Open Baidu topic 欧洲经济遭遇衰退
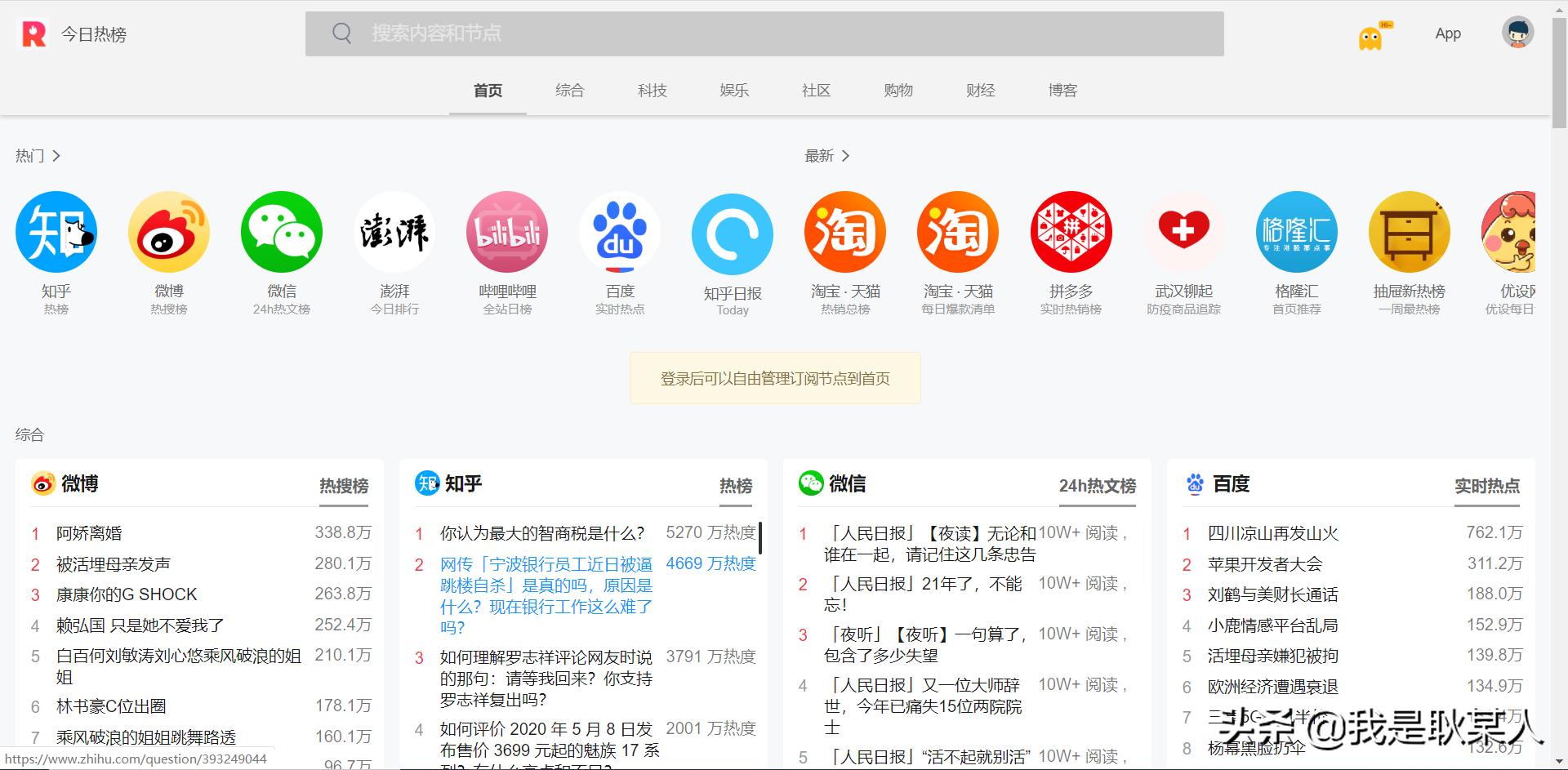Viewport: 1568px width, 770px height. tap(1273, 687)
